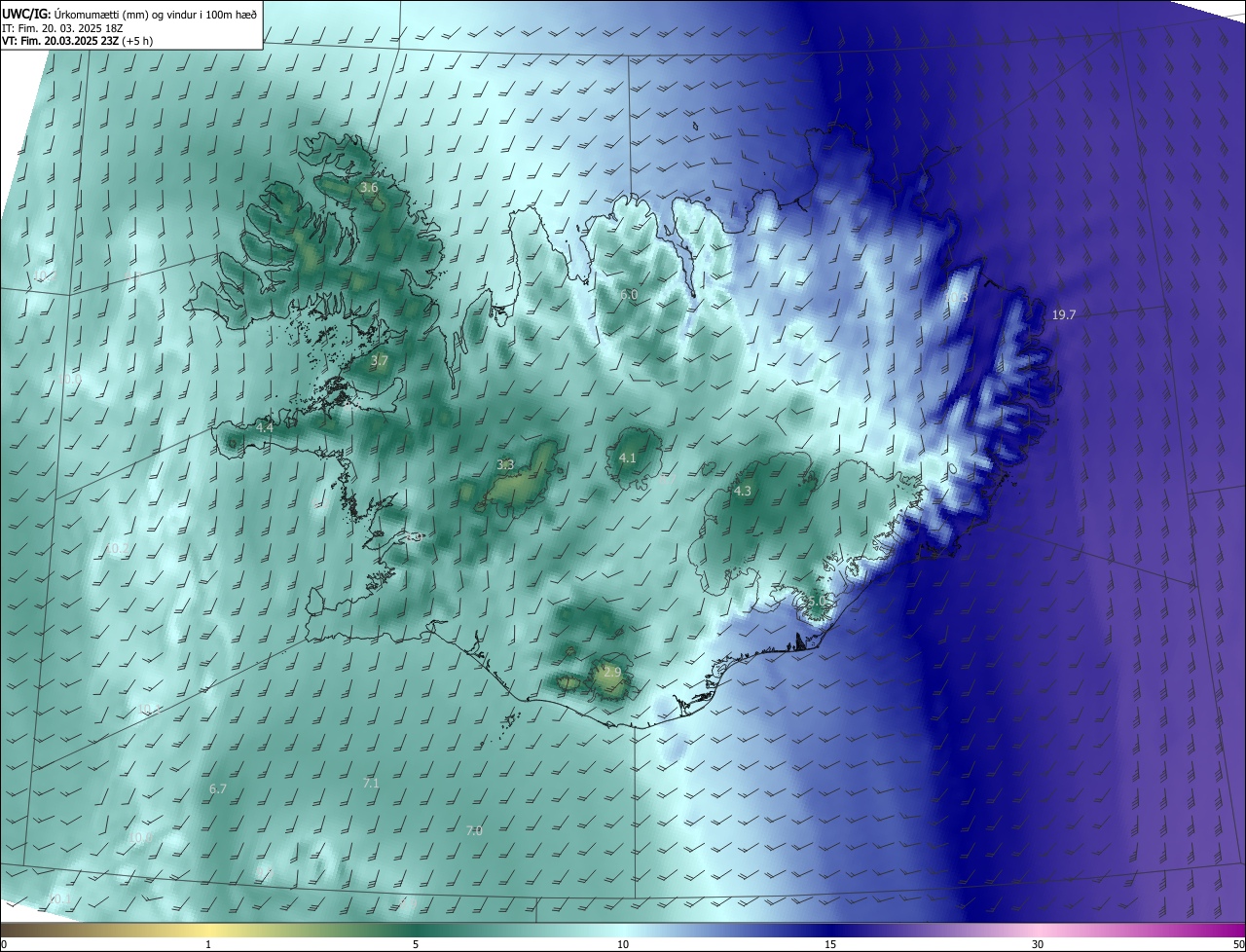Click the colorbar tick label 1

click(209, 944)
